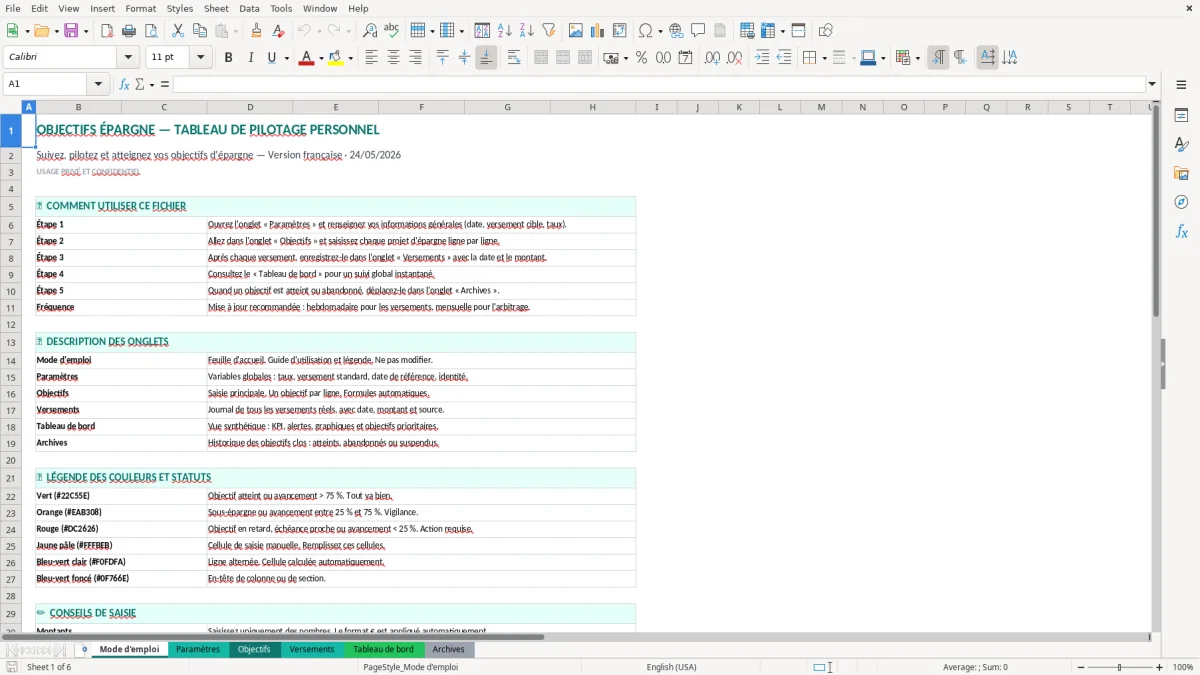Apply the yellow Background Color swatch
This screenshot has width=1200, height=675.
[x=335, y=58]
